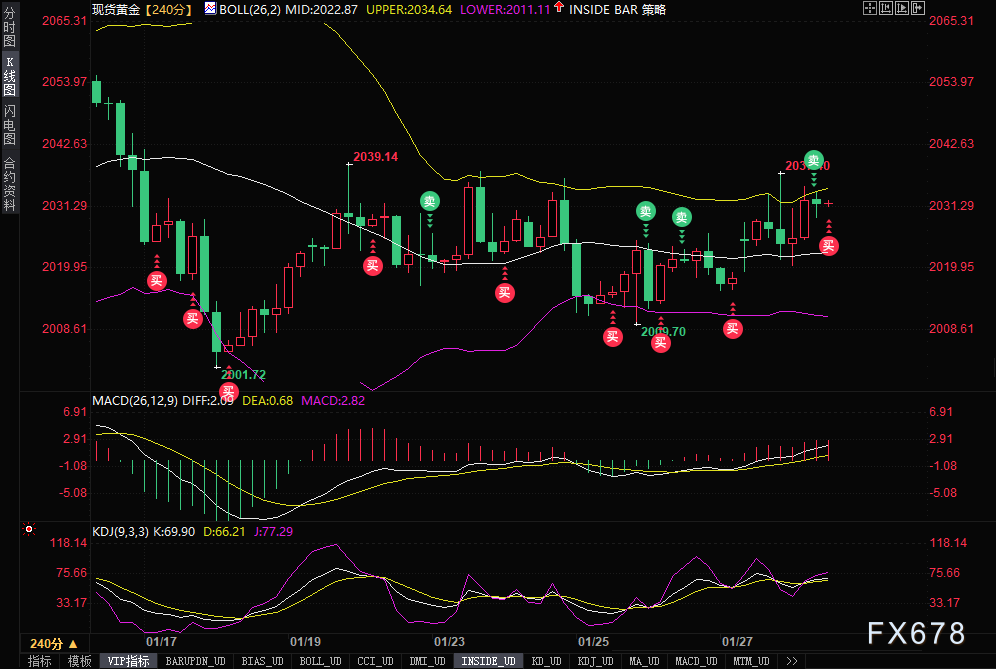This screenshot has width=996, height=669.
Task: Click the 指标 button
Action: point(40,661)
